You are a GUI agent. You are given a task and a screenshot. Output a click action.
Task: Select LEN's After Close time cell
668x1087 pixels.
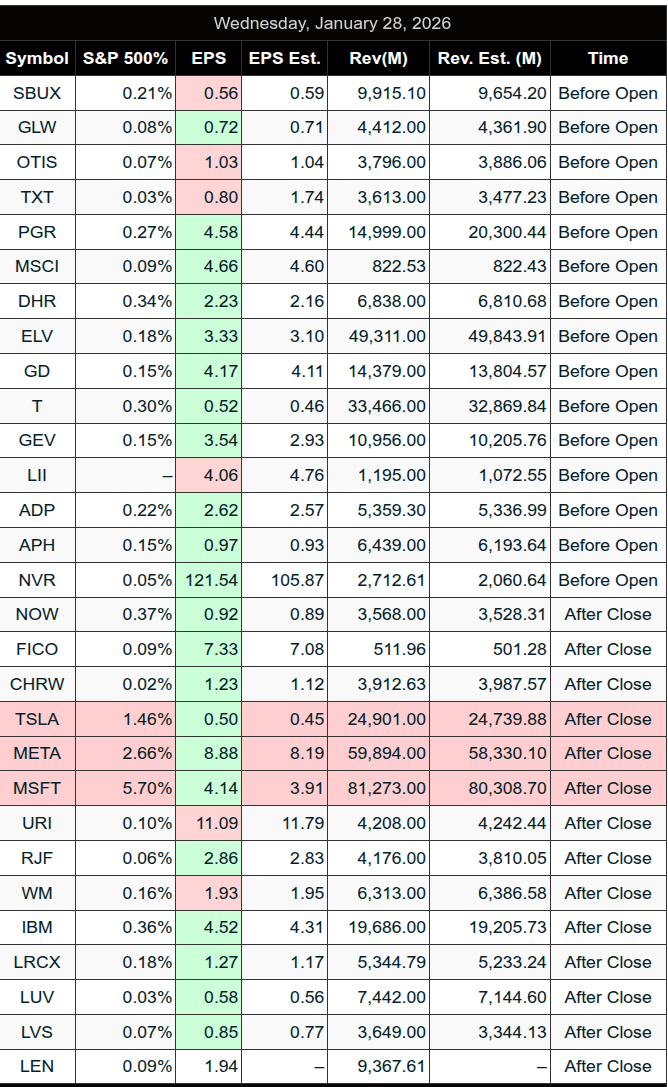point(608,1066)
